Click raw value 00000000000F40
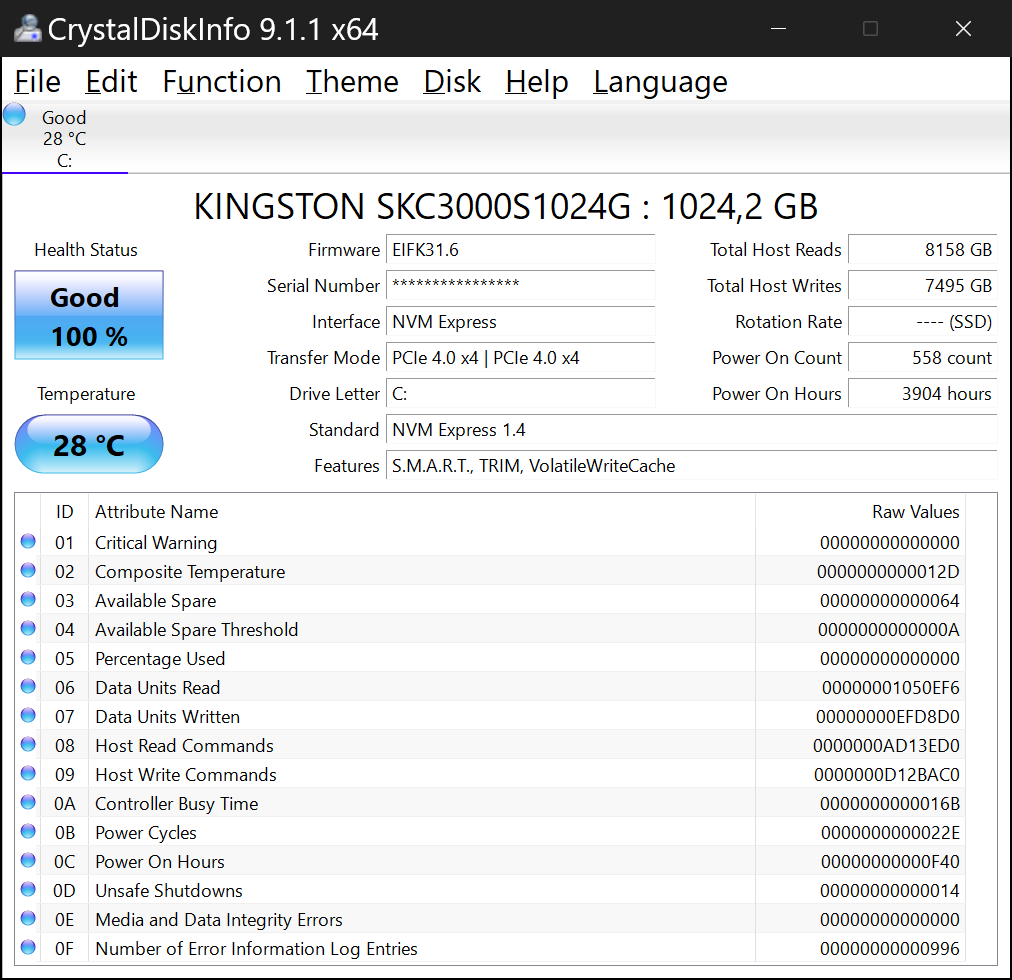The image size is (1012, 980). point(890,862)
